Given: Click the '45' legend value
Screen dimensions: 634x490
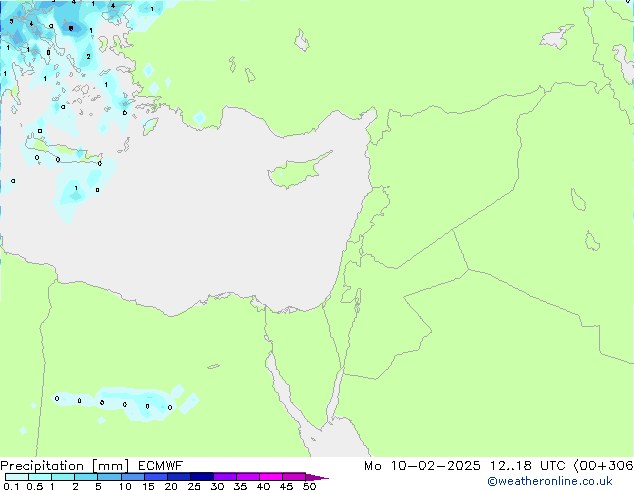Looking at the screenshot, I should 286,486.
